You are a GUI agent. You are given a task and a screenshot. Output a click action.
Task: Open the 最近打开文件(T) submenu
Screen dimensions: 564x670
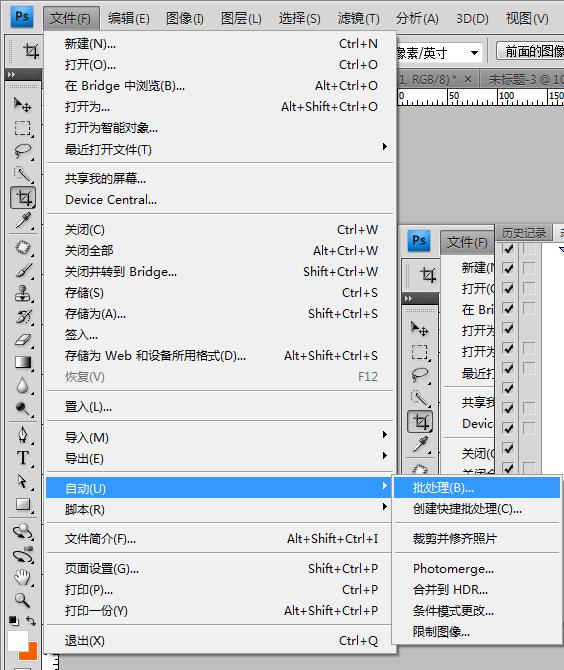tap(220, 150)
